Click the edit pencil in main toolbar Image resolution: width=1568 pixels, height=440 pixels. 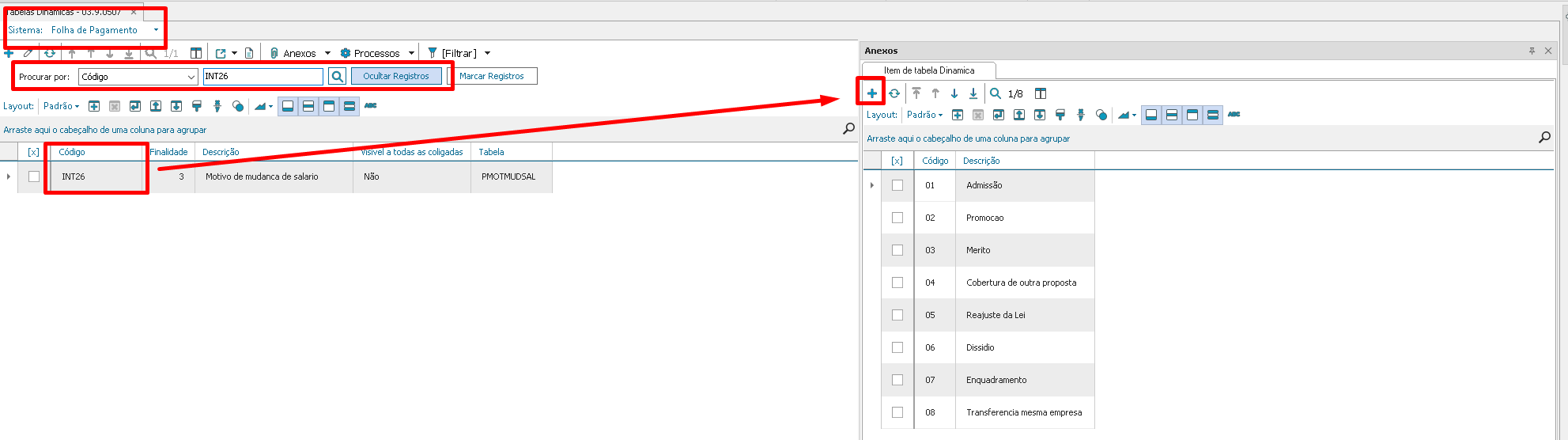tap(28, 53)
